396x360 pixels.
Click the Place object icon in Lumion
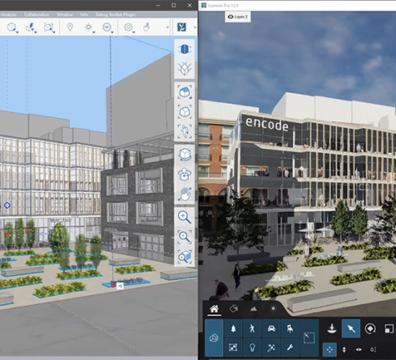pyautogui.click(x=332, y=329)
